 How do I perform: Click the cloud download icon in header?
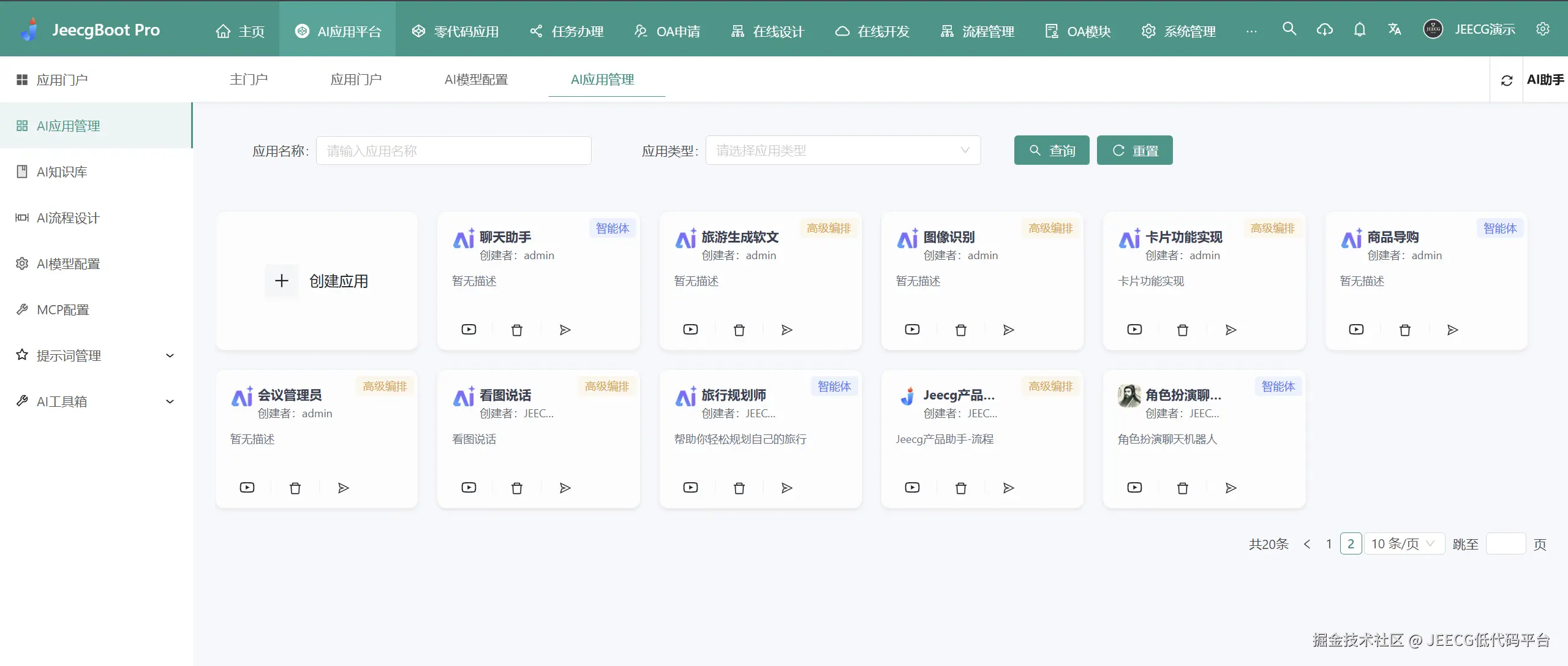[1325, 29]
